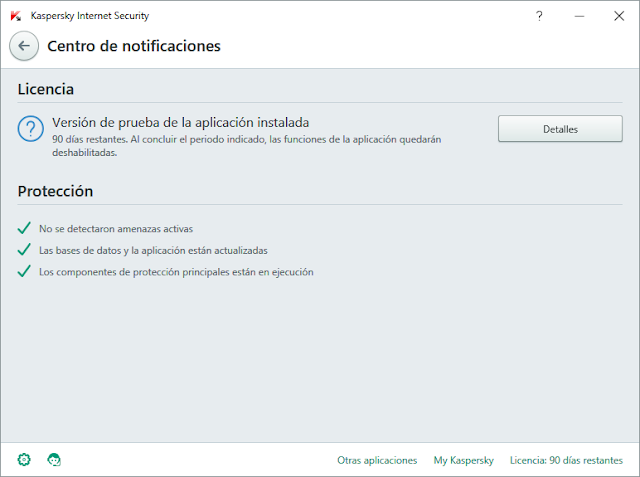Image resolution: width=640 pixels, height=477 pixels.
Task: Select 'Las bases de datos y la aplicación están actualizadas'
Action: click(153, 251)
